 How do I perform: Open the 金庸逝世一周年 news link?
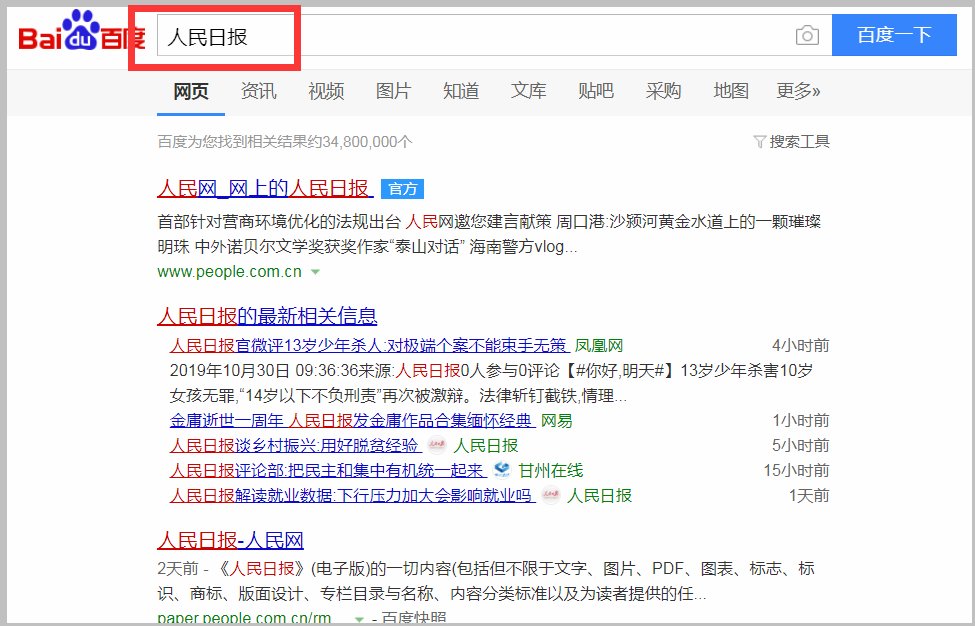pyautogui.click(x=353, y=421)
